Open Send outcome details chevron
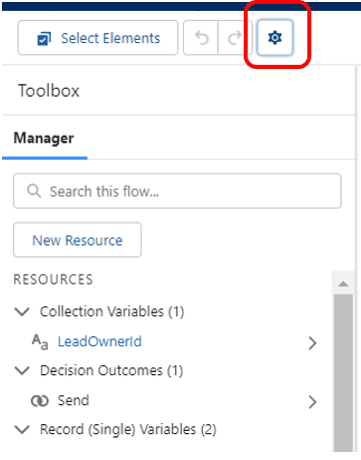Viewport: 361px width, 460px height. coord(312,402)
